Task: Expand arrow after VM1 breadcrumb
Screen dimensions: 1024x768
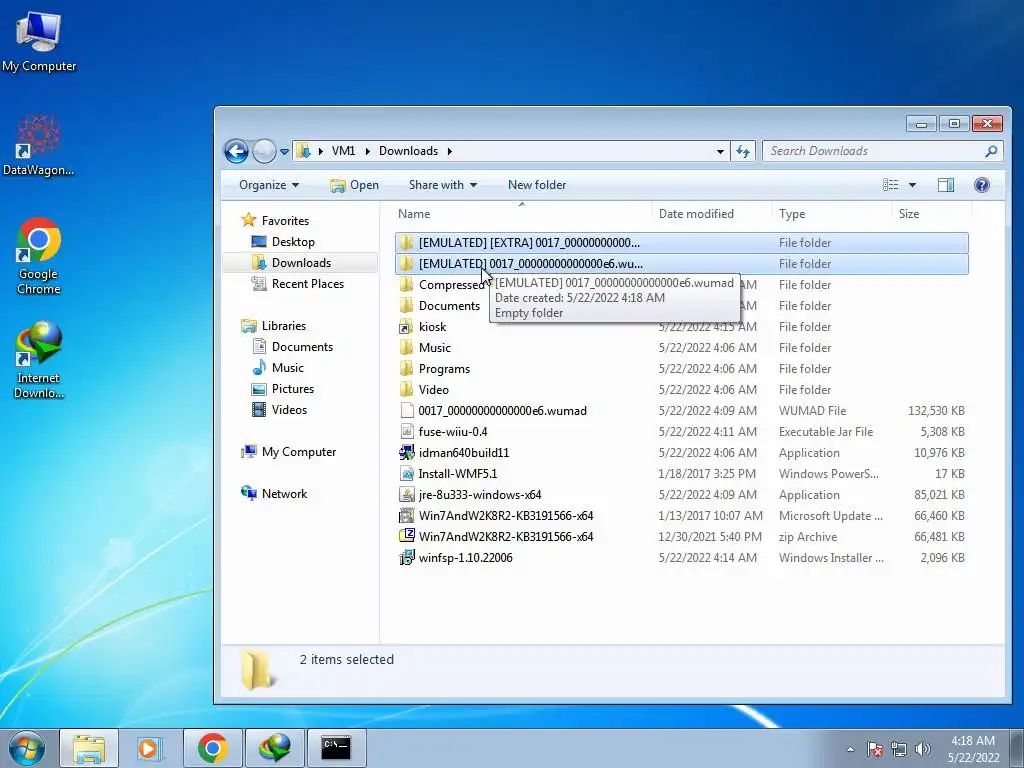Action: [x=367, y=151]
